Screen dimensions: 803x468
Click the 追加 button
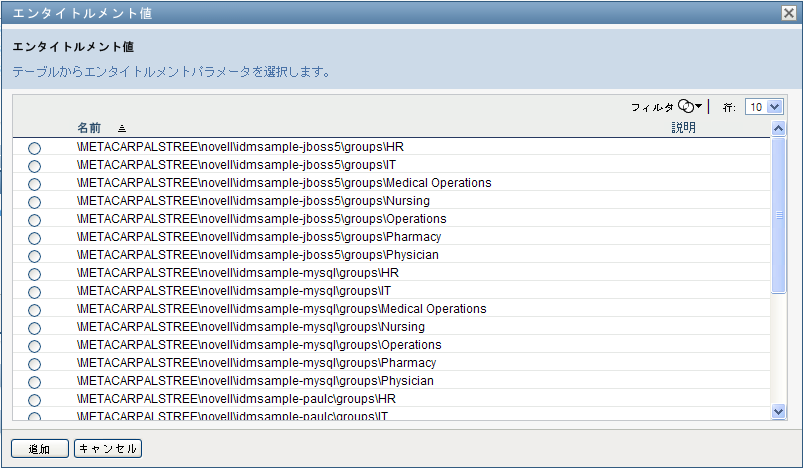click(39, 449)
